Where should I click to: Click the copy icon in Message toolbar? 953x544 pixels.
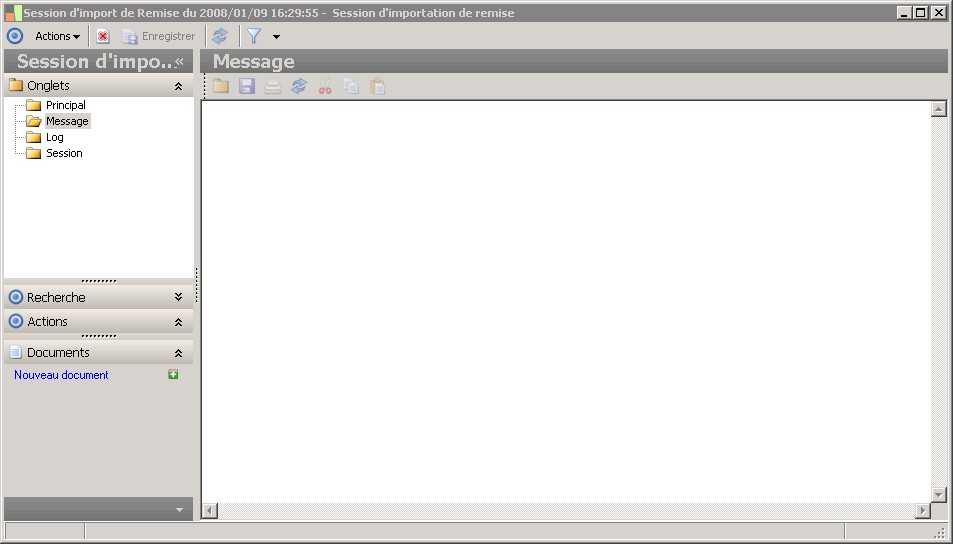point(351,86)
